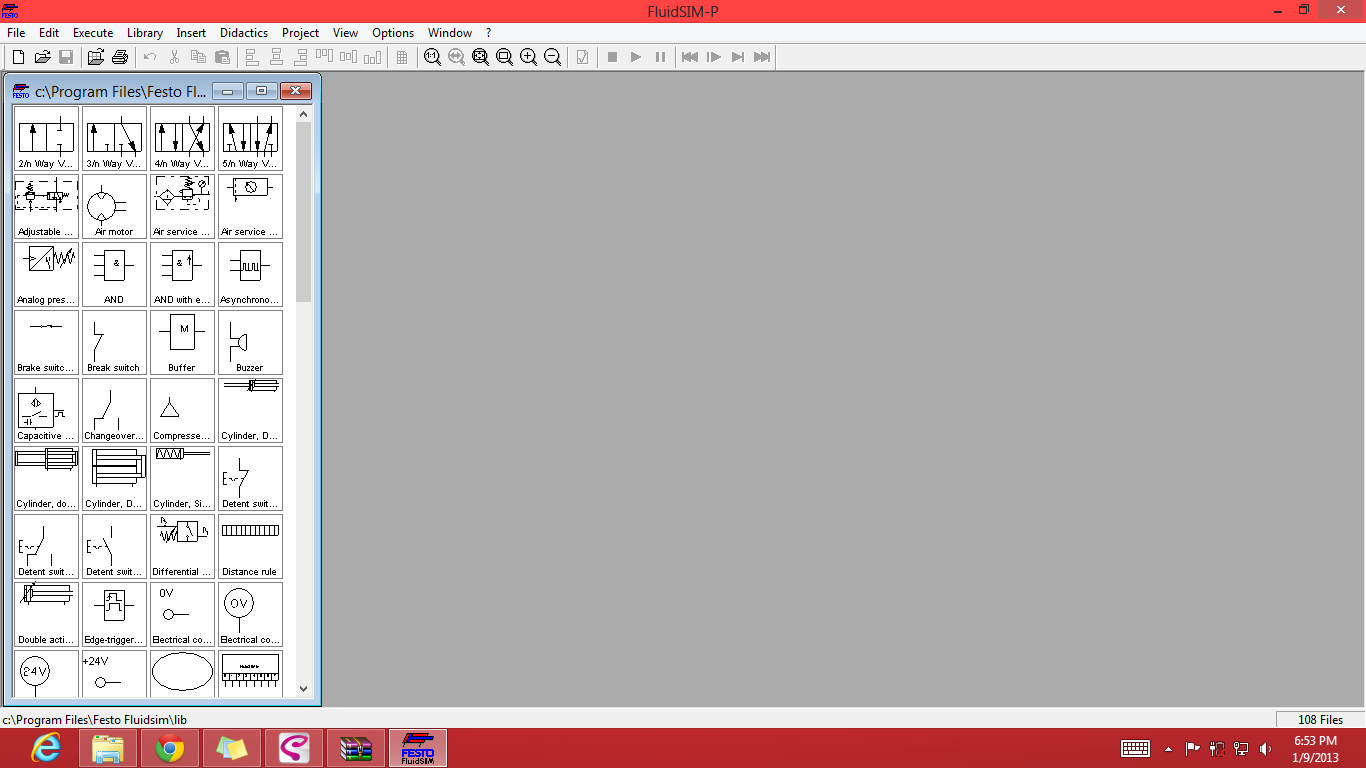Select the Capacitive sensor component
The image size is (1366, 768).
[46, 411]
